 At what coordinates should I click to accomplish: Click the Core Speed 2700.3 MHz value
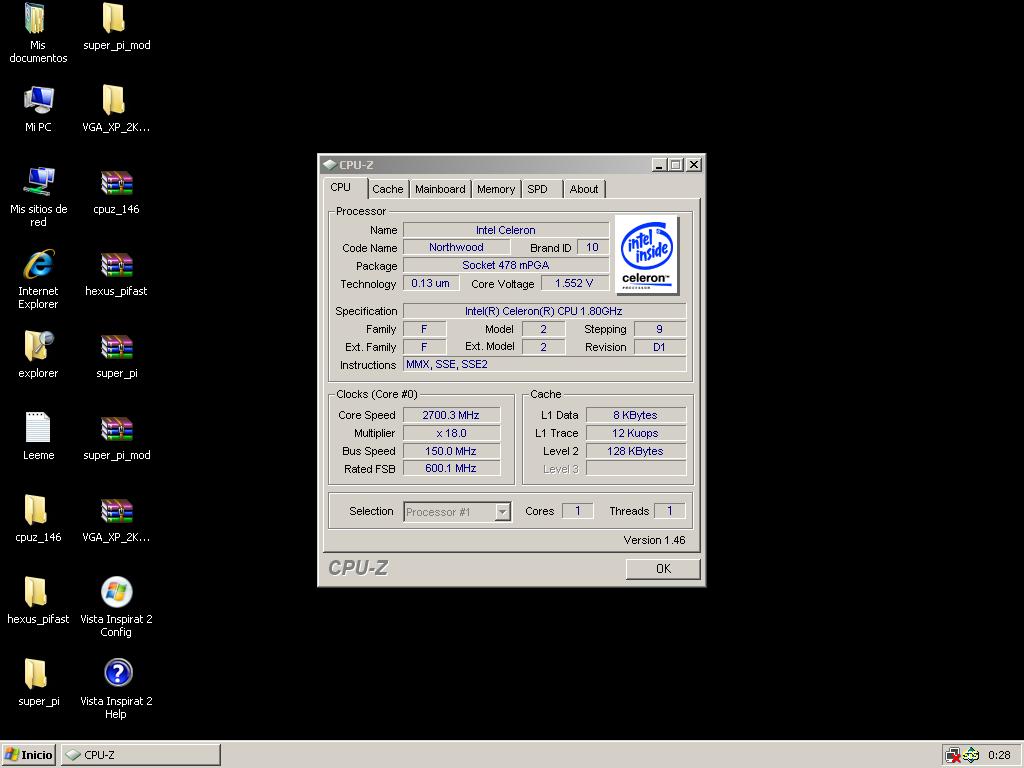pyautogui.click(x=451, y=415)
